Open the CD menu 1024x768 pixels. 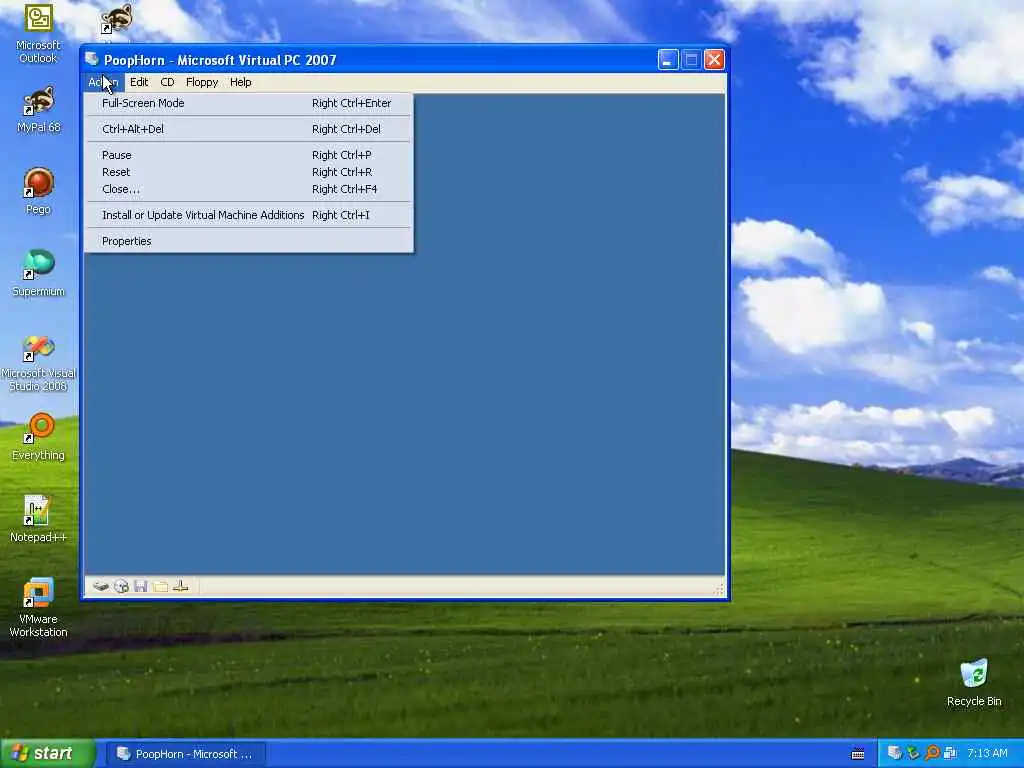167,82
